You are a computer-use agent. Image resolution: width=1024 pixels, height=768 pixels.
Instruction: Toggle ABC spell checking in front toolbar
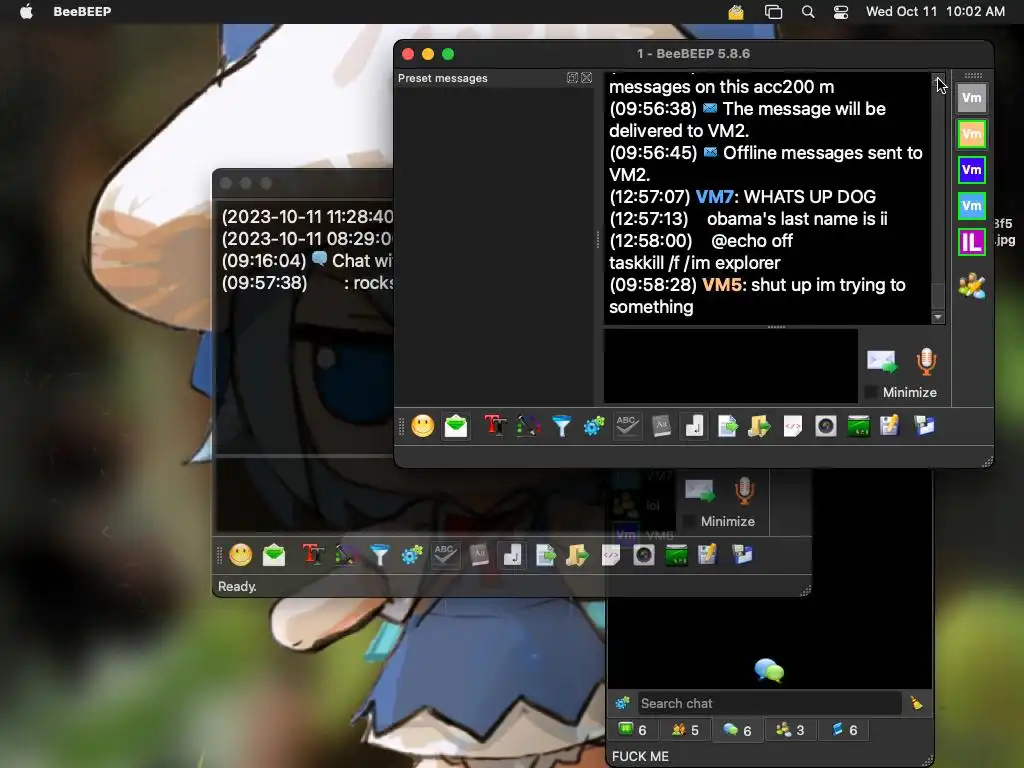tap(627, 426)
